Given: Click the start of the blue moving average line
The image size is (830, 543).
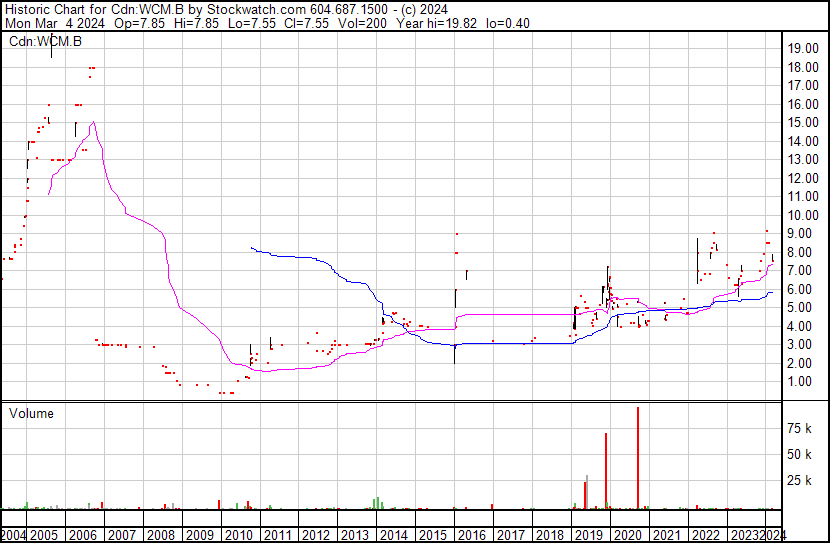Looking at the screenshot, I should click(251, 247).
